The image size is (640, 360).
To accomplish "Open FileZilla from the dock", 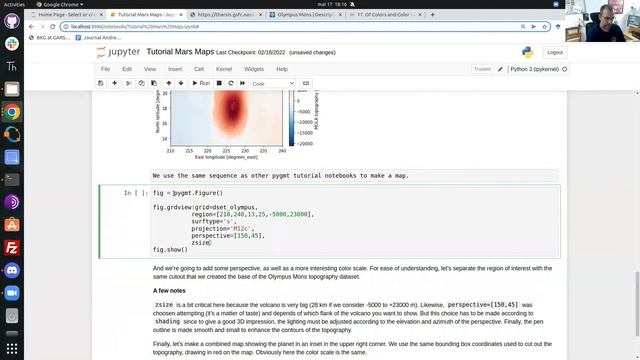I will point(12,248).
